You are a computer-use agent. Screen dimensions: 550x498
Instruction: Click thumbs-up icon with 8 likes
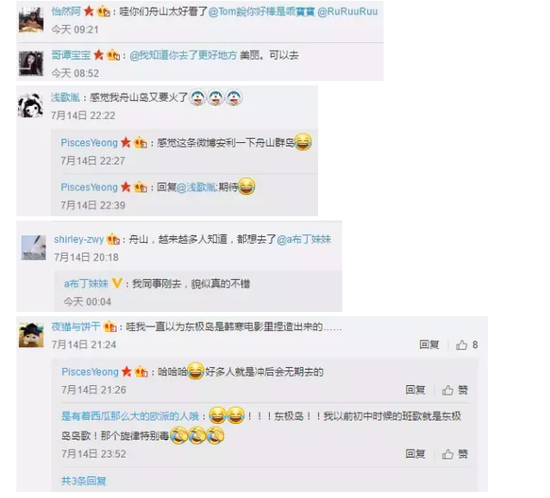(461, 345)
